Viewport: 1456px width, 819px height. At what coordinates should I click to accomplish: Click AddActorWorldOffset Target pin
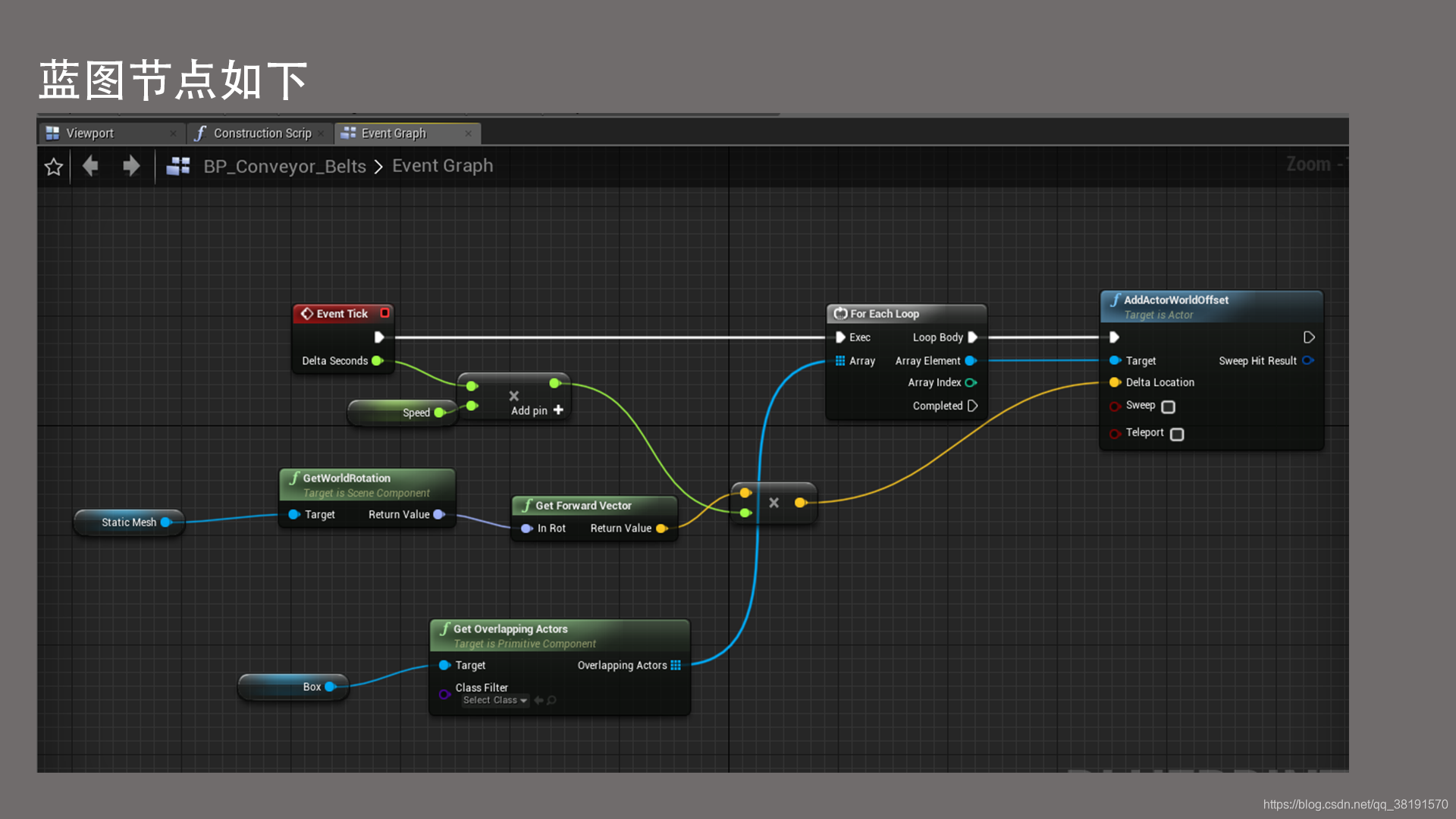[1115, 361]
